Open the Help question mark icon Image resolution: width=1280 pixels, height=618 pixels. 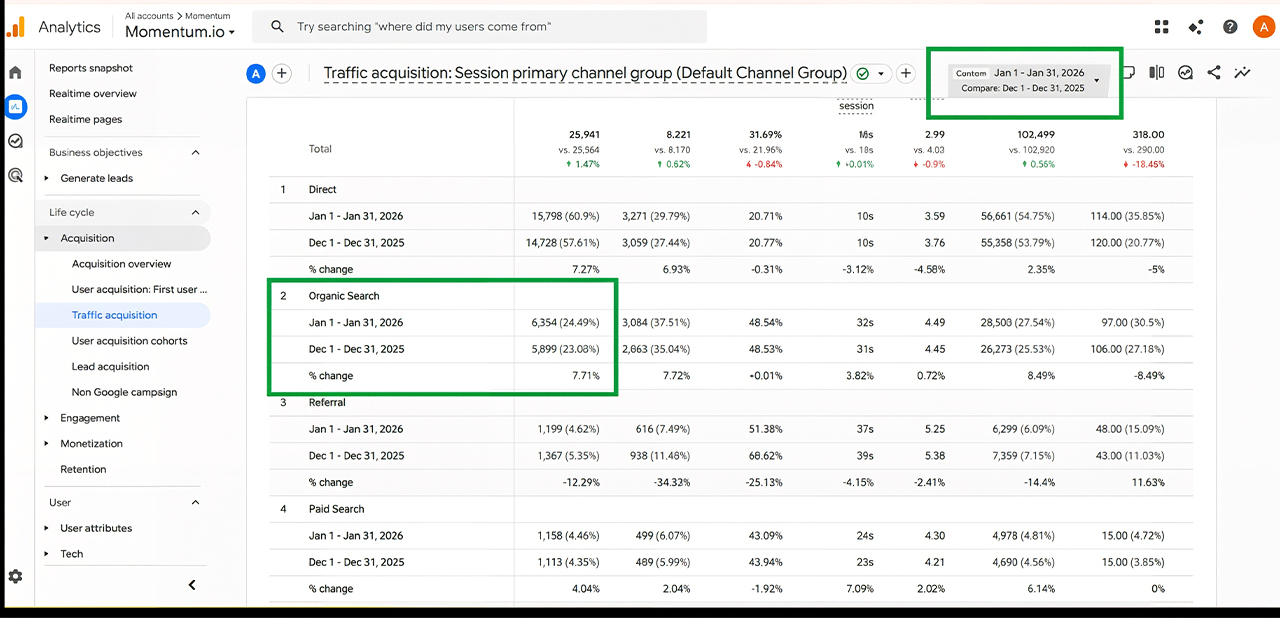click(1230, 27)
